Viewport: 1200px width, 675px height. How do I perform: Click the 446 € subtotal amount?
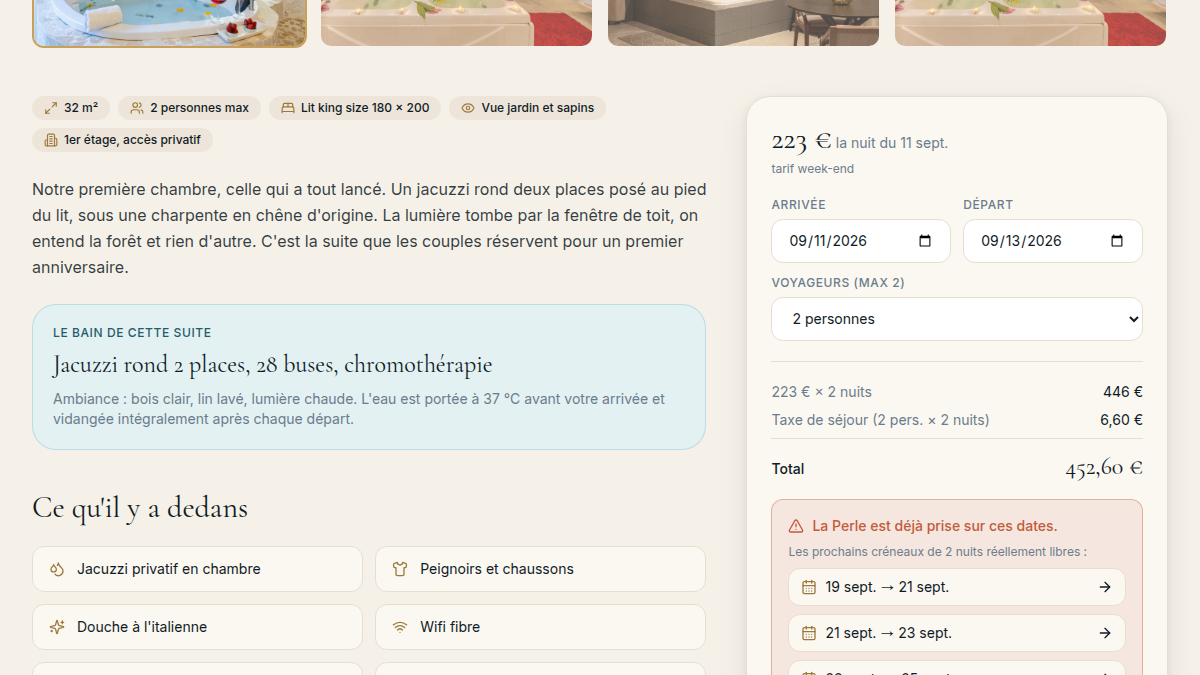[1123, 392]
